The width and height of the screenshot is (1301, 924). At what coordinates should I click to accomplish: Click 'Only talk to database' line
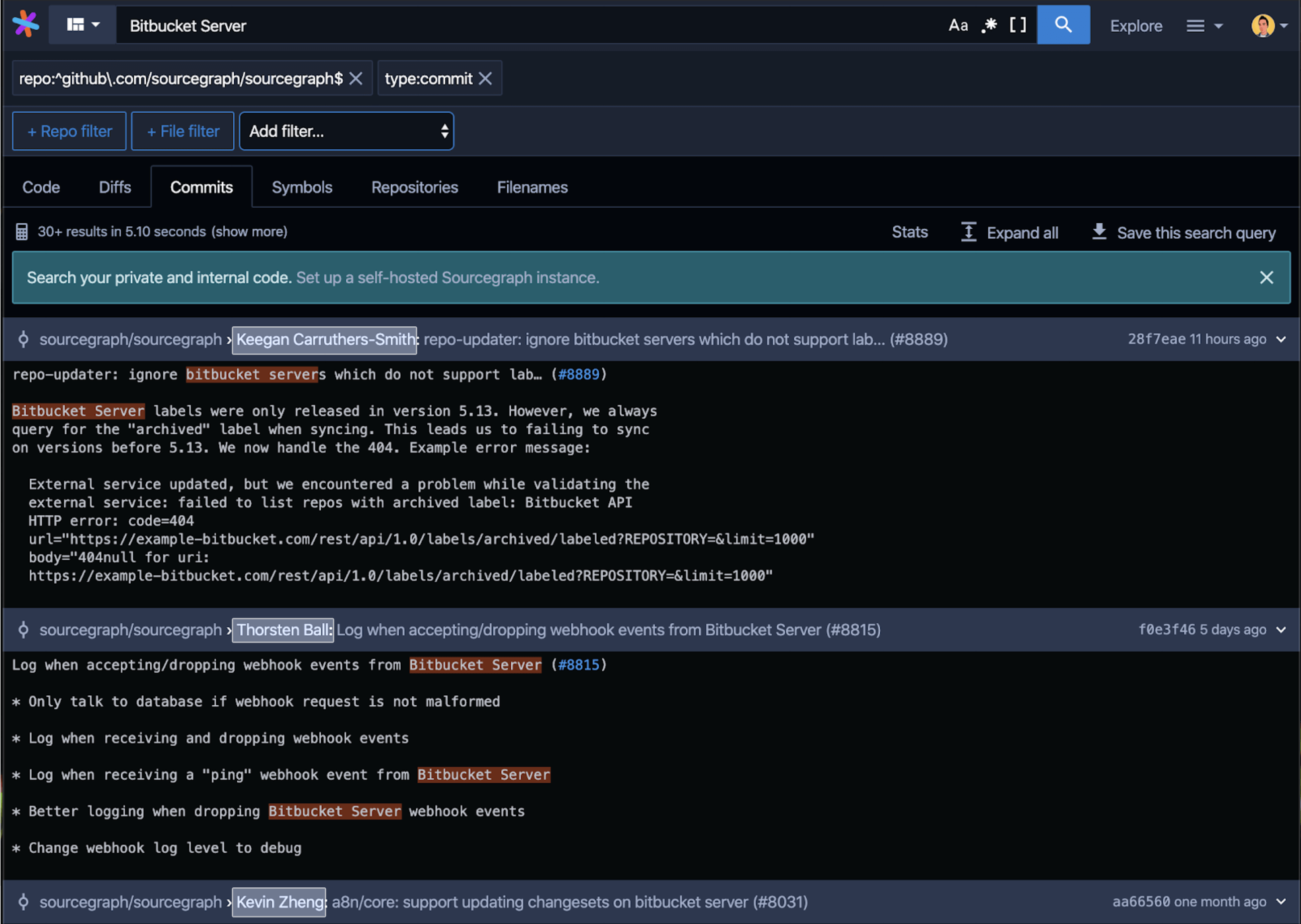click(x=256, y=701)
